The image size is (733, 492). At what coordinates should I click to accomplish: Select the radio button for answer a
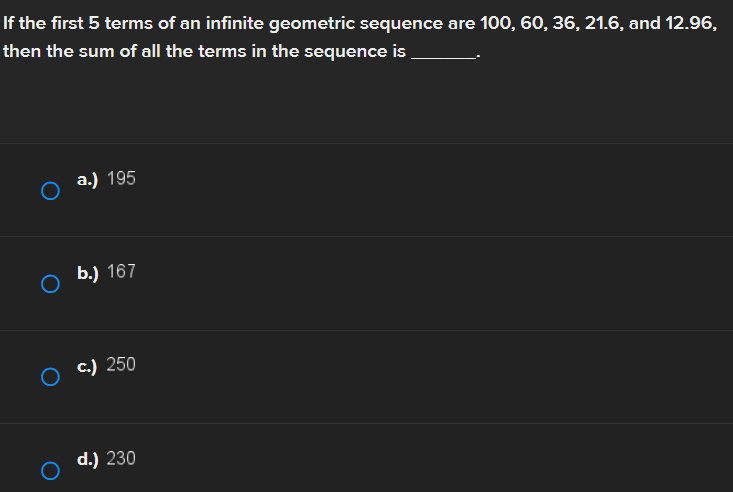click(46, 191)
